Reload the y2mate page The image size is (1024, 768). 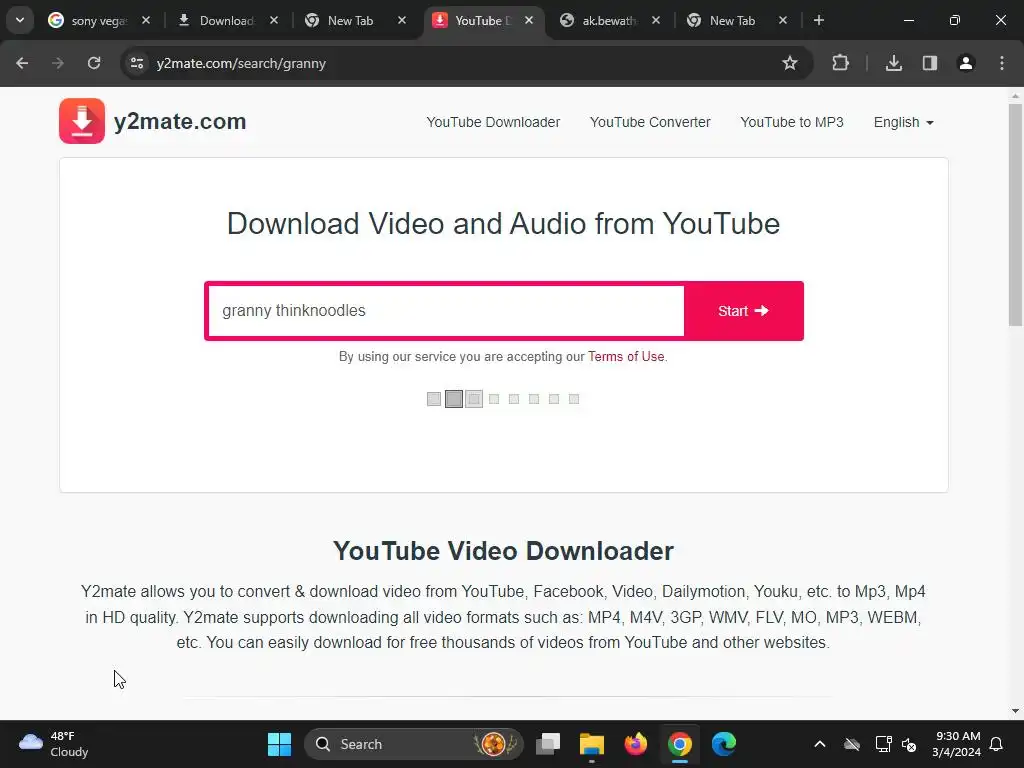pyautogui.click(x=94, y=63)
